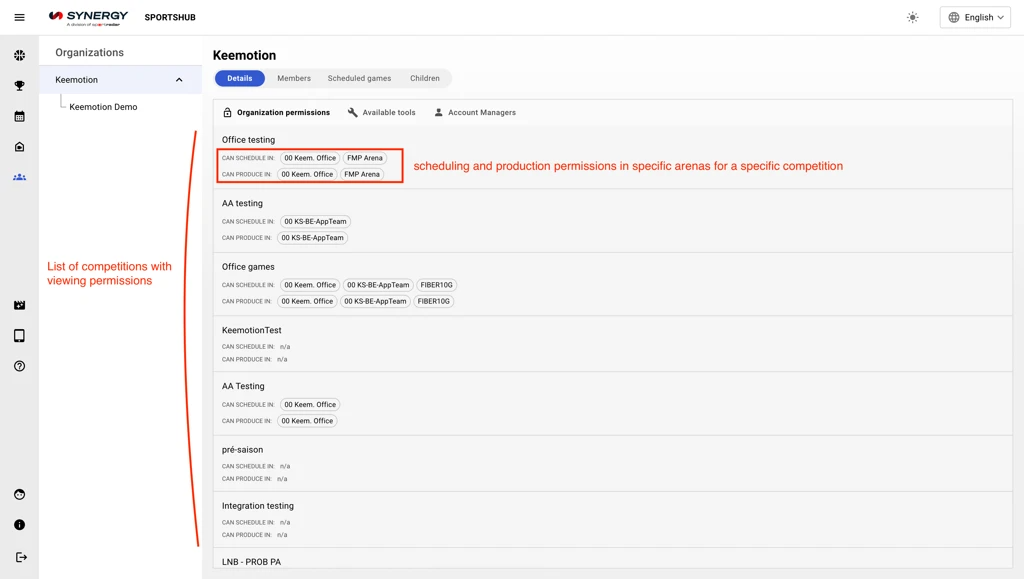Open the Account Managers section
The width and height of the screenshot is (1024, 579).
(x=475, y=112)
